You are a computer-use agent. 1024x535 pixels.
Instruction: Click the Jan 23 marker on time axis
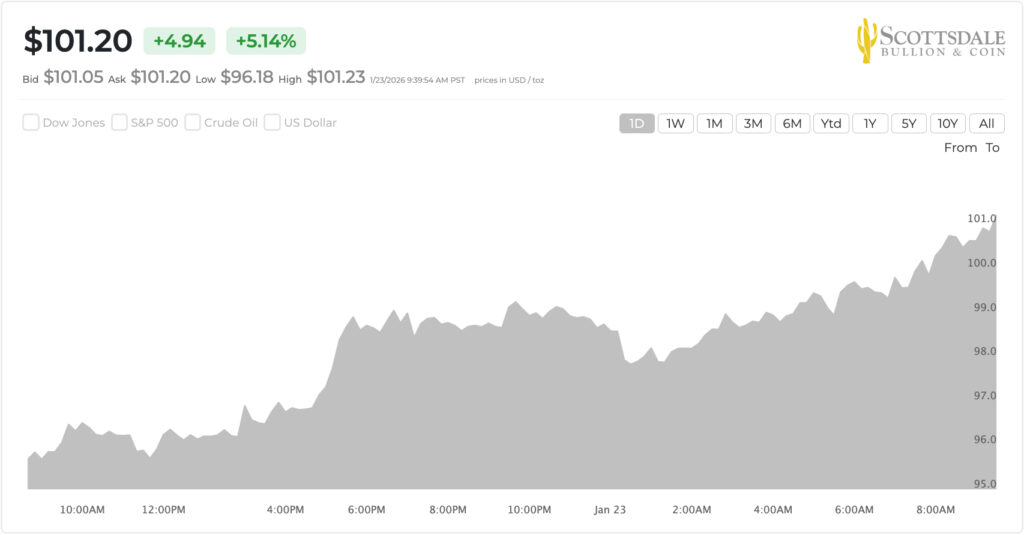[x=609, y=510]
